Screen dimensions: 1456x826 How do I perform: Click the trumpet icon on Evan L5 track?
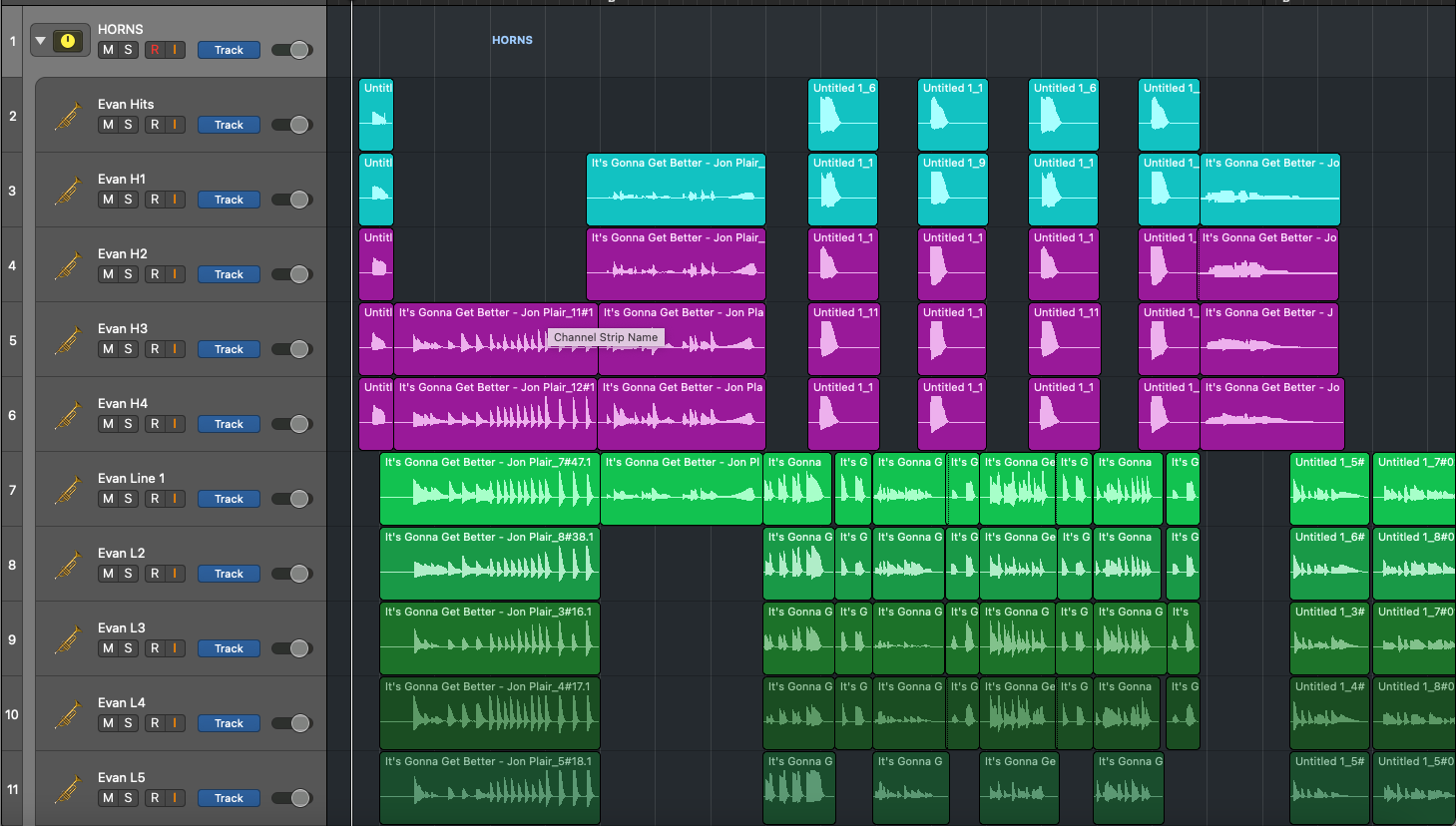(66, 787)
